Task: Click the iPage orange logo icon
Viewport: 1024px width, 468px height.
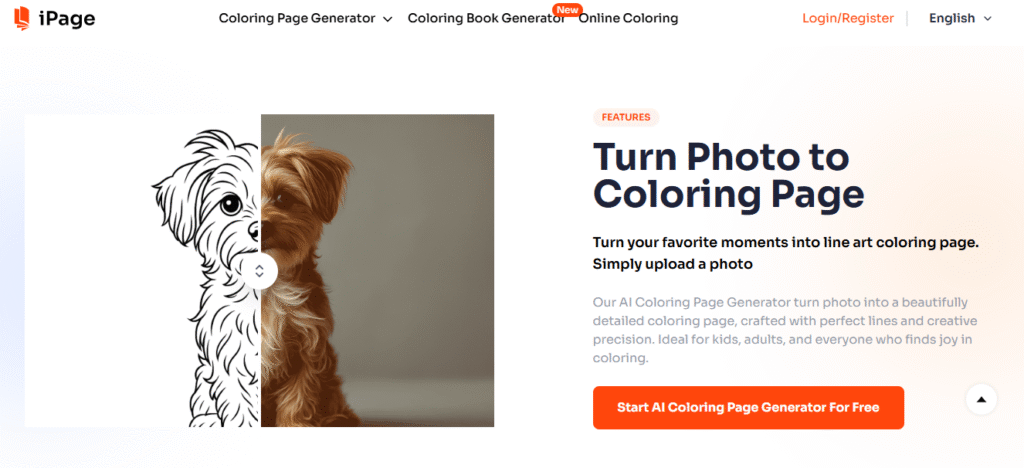Action: pyautogui.click(x=22, y=18)
